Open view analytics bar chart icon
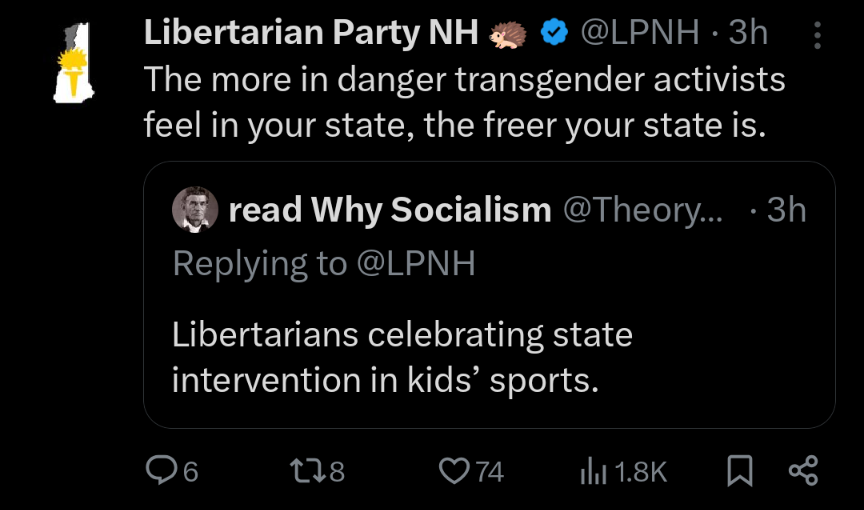The width and height of the screenshot is (864, 510). [x=594, y=470]
